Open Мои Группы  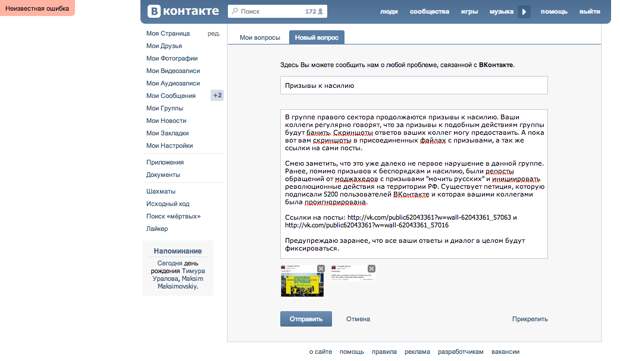pyautogui.click(x=164, y=108)
